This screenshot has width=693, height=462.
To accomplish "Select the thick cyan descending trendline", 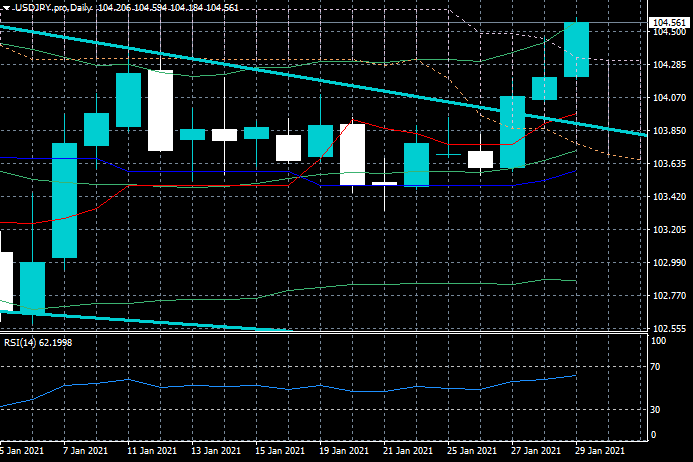I will click(x=324, y=81).
